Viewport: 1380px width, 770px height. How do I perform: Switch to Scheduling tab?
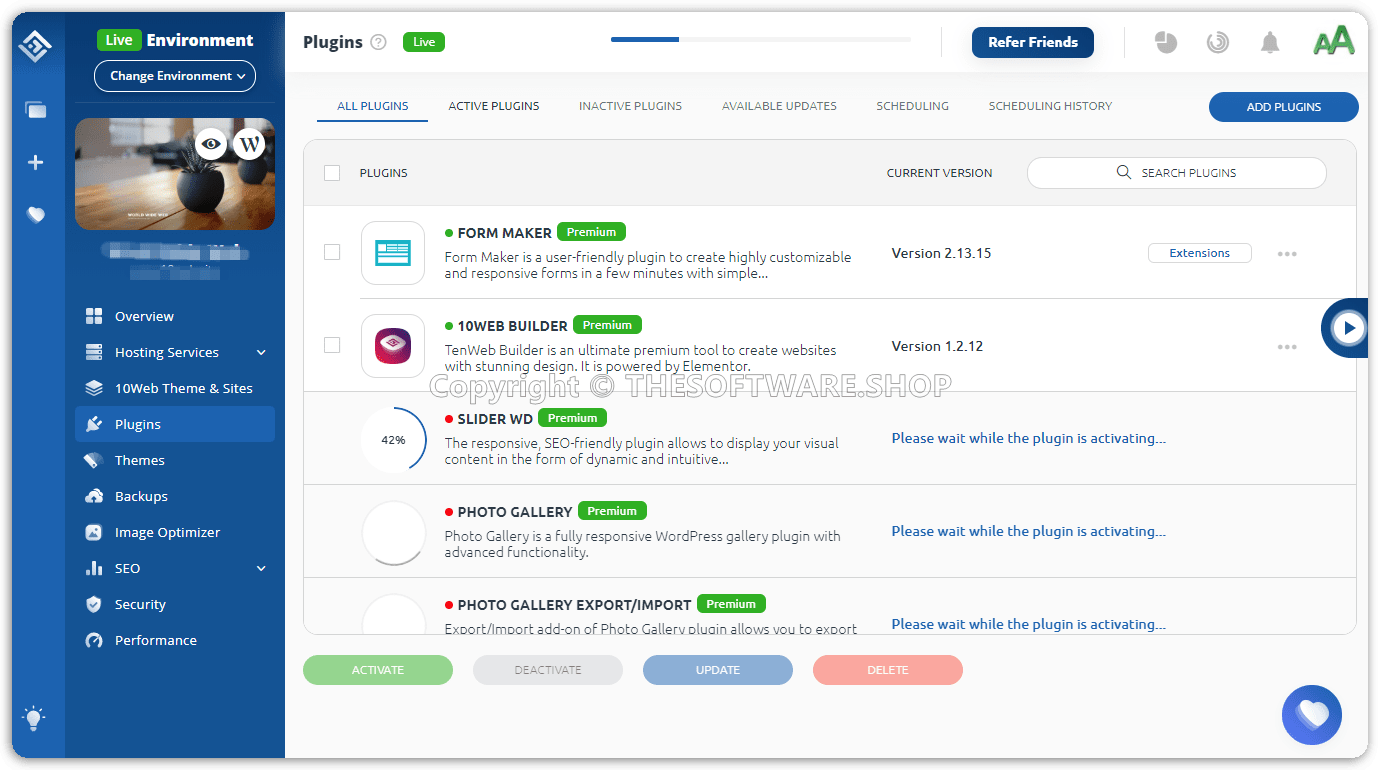pos(913,106)
